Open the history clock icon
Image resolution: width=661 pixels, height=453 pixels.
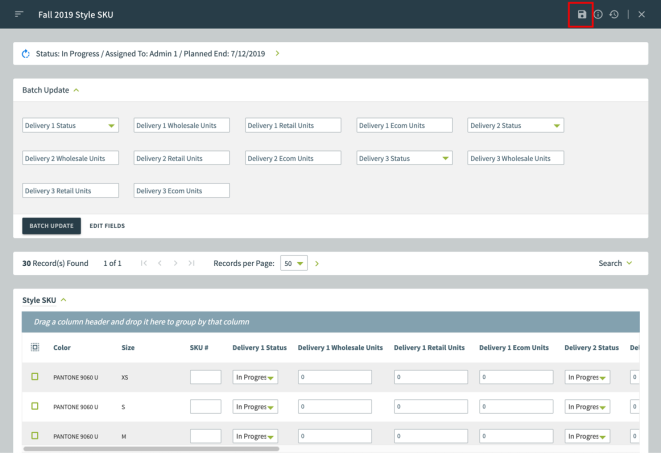tap(613, 14)
